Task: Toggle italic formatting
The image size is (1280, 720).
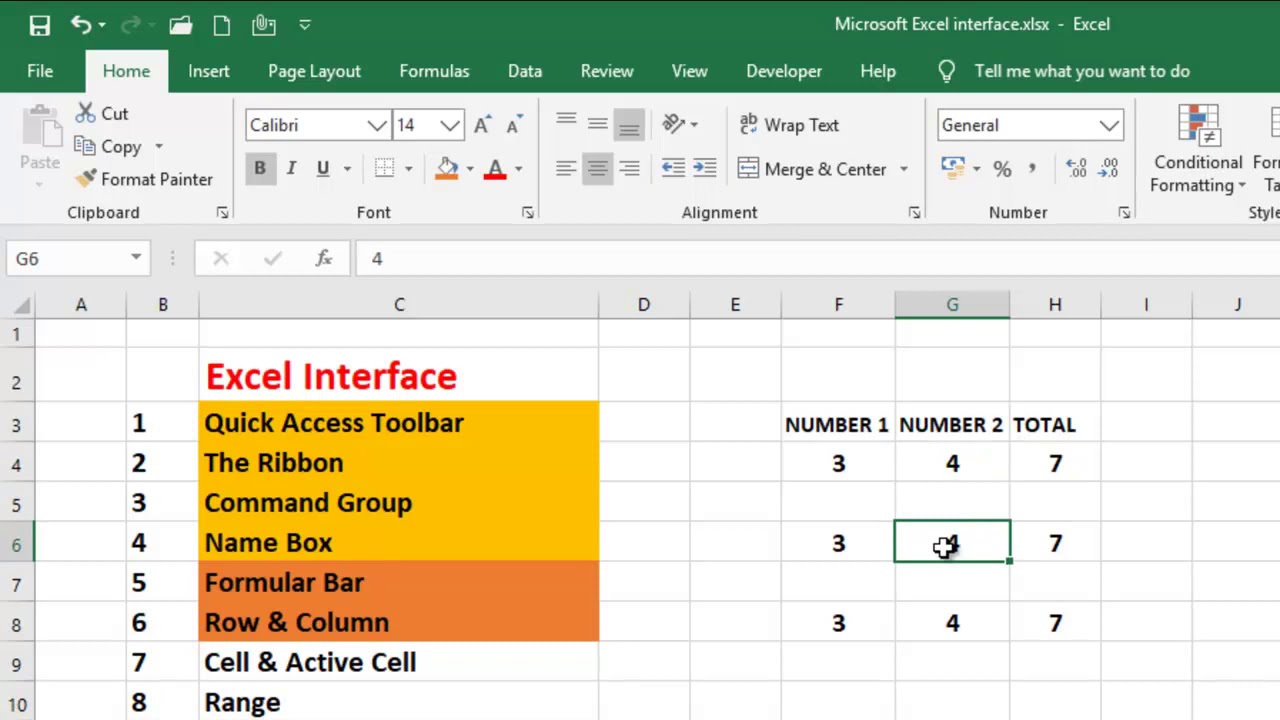Action: 291,169
